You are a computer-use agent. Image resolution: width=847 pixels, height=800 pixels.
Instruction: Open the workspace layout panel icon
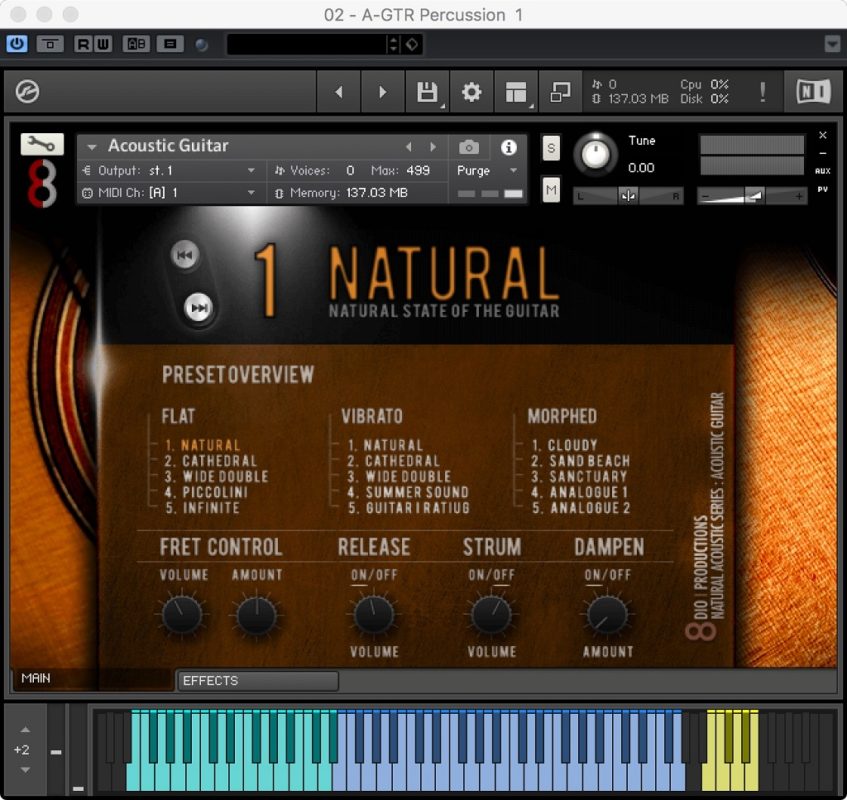pyautogui.click(x=516, y=92)
